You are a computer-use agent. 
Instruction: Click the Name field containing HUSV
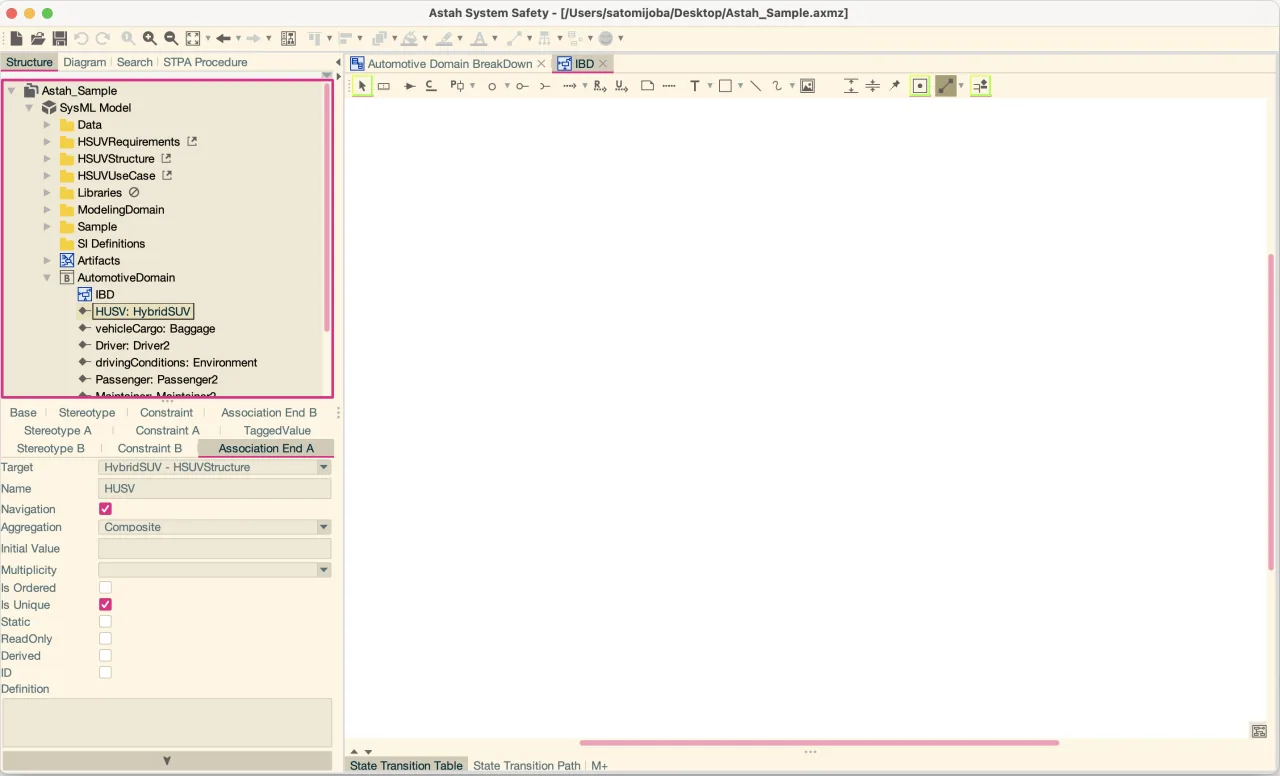(214, 489)
